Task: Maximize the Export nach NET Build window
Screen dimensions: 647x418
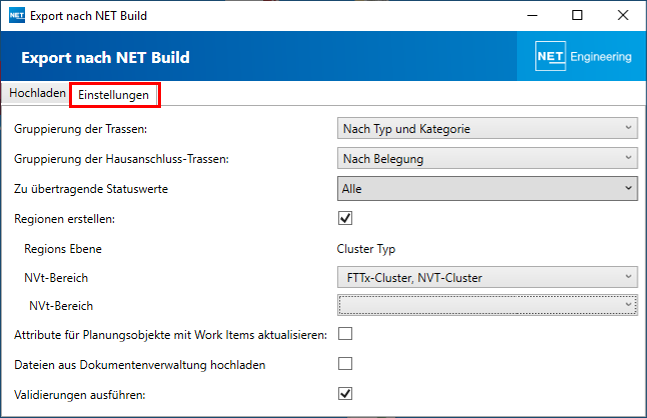Action: (577, 16)
